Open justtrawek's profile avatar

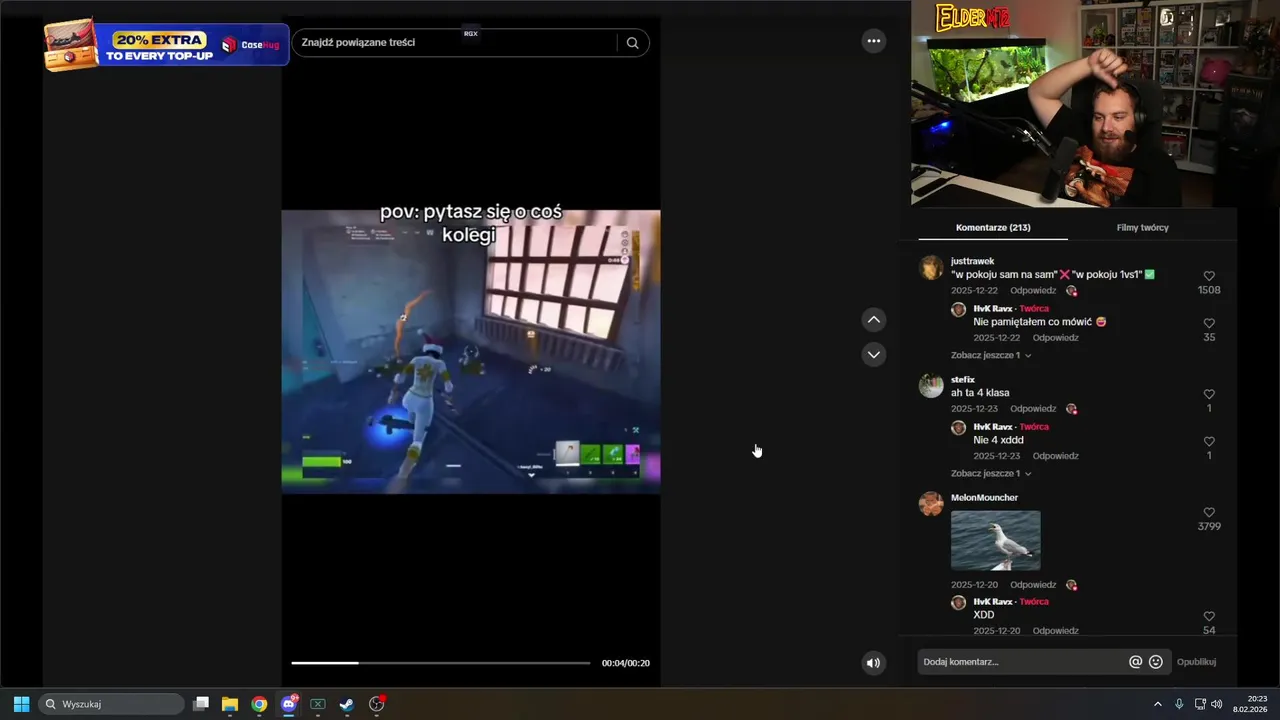pos(931,268)
